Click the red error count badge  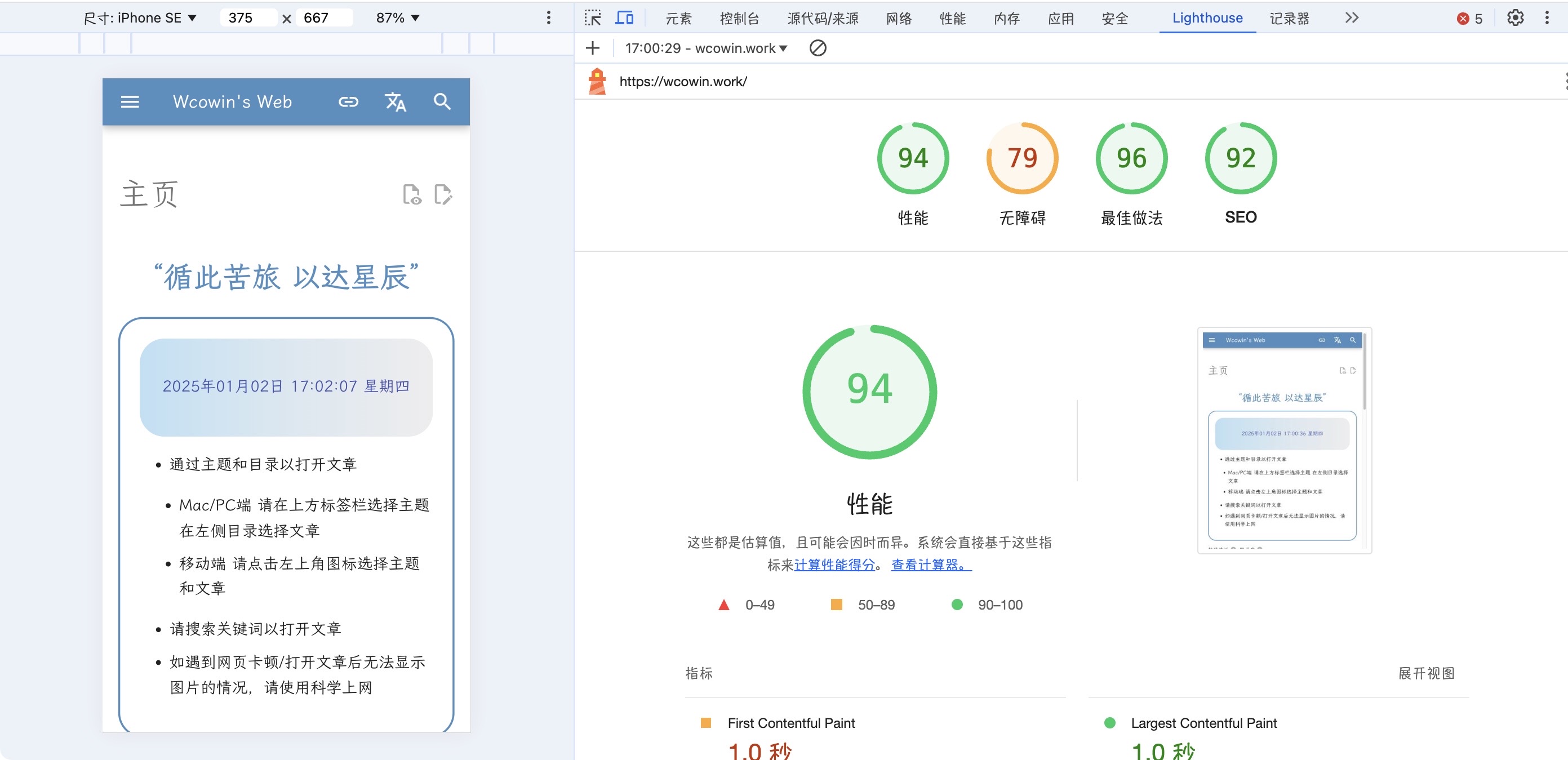tap(1469, 18)
